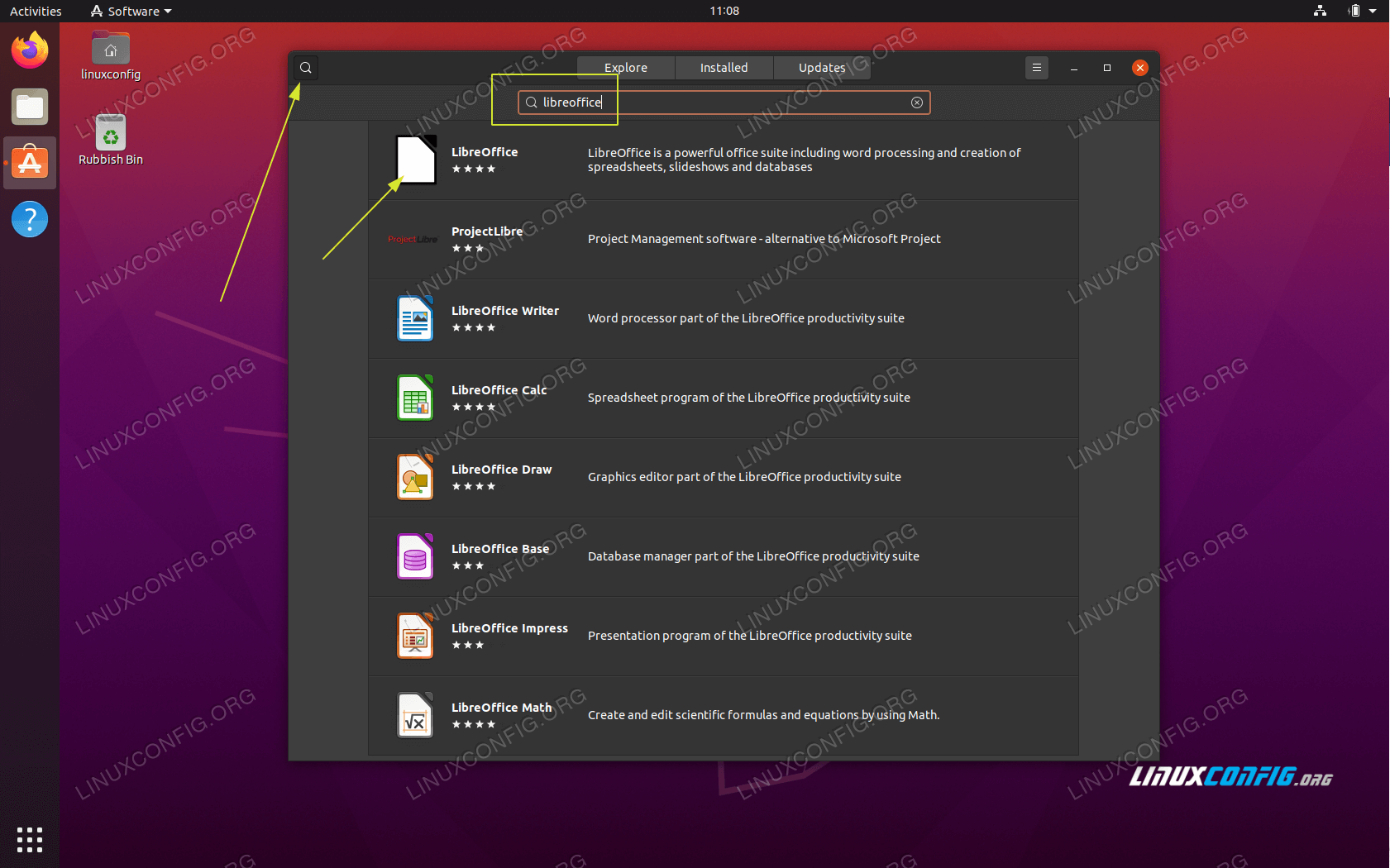Click the LibreOffice Calc icon

(x=415, y=398)
